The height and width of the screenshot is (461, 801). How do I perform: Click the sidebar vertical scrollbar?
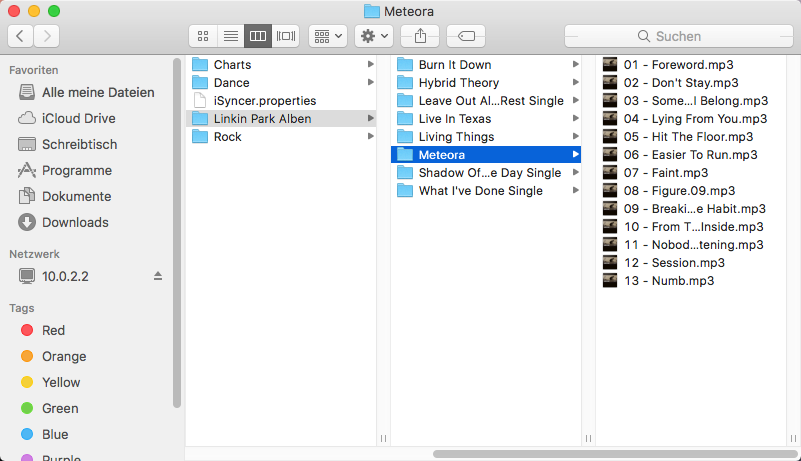point(177,233)
